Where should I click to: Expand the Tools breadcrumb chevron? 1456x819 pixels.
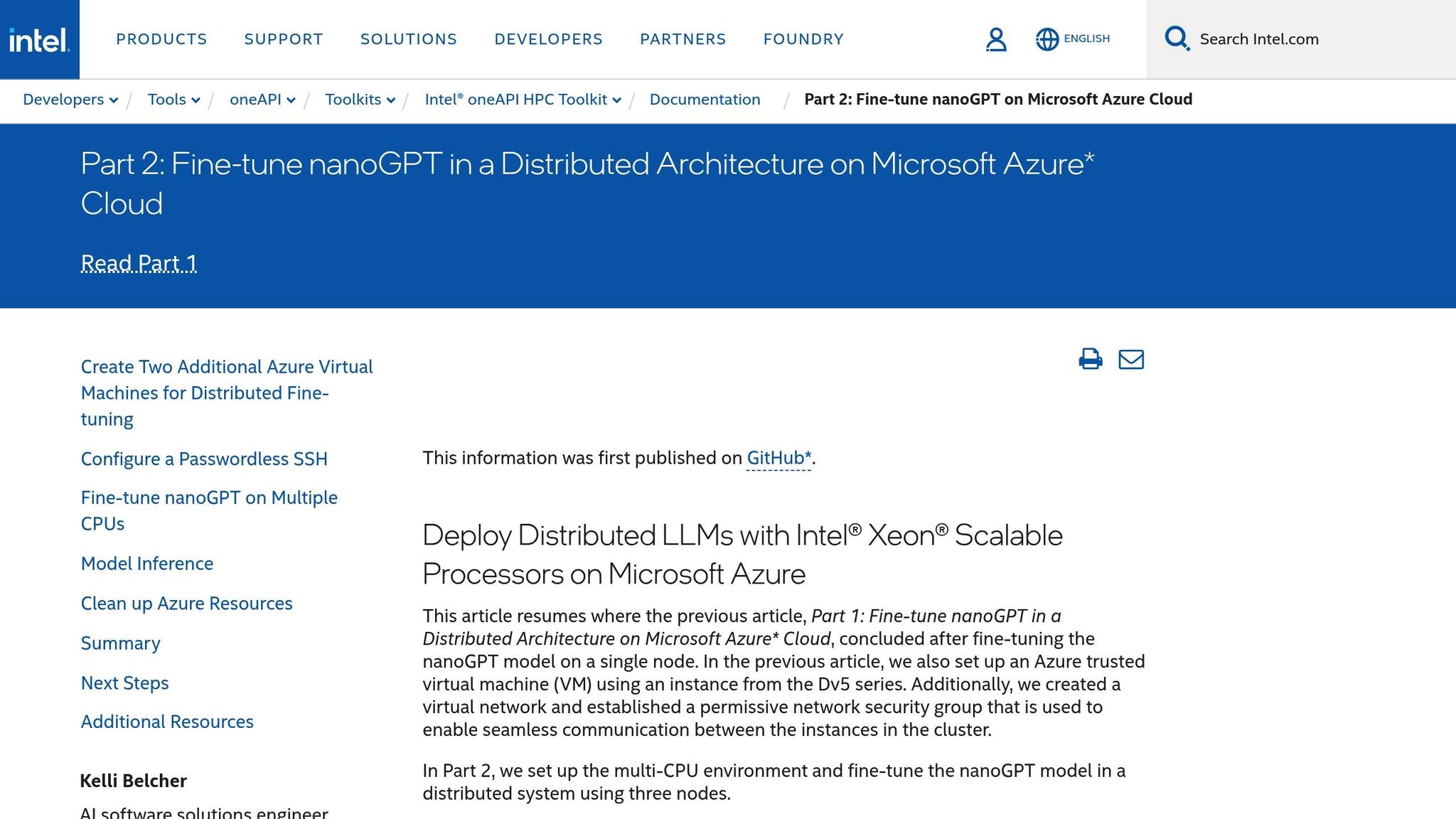[196, 101]
